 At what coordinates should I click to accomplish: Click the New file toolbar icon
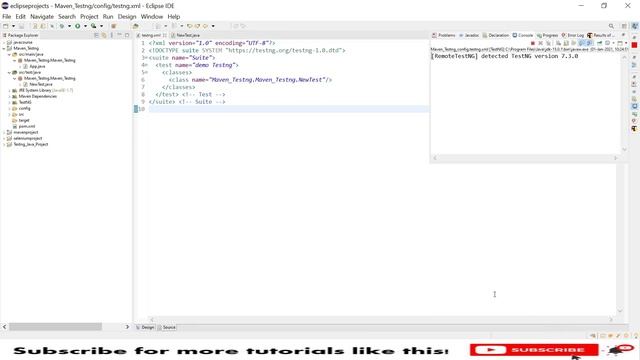[x=5, y=26]
